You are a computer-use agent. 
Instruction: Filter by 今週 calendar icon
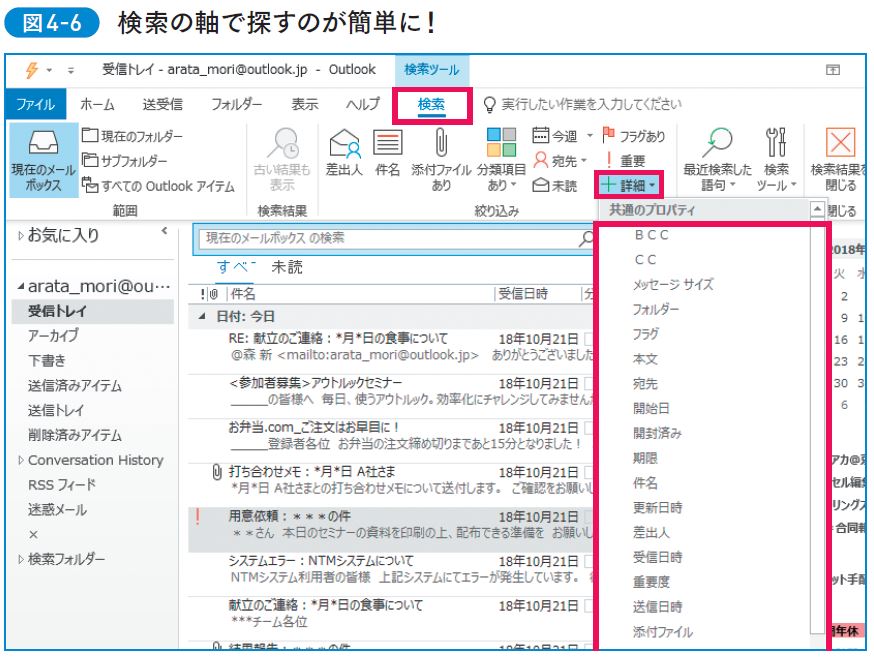point(540,135)
